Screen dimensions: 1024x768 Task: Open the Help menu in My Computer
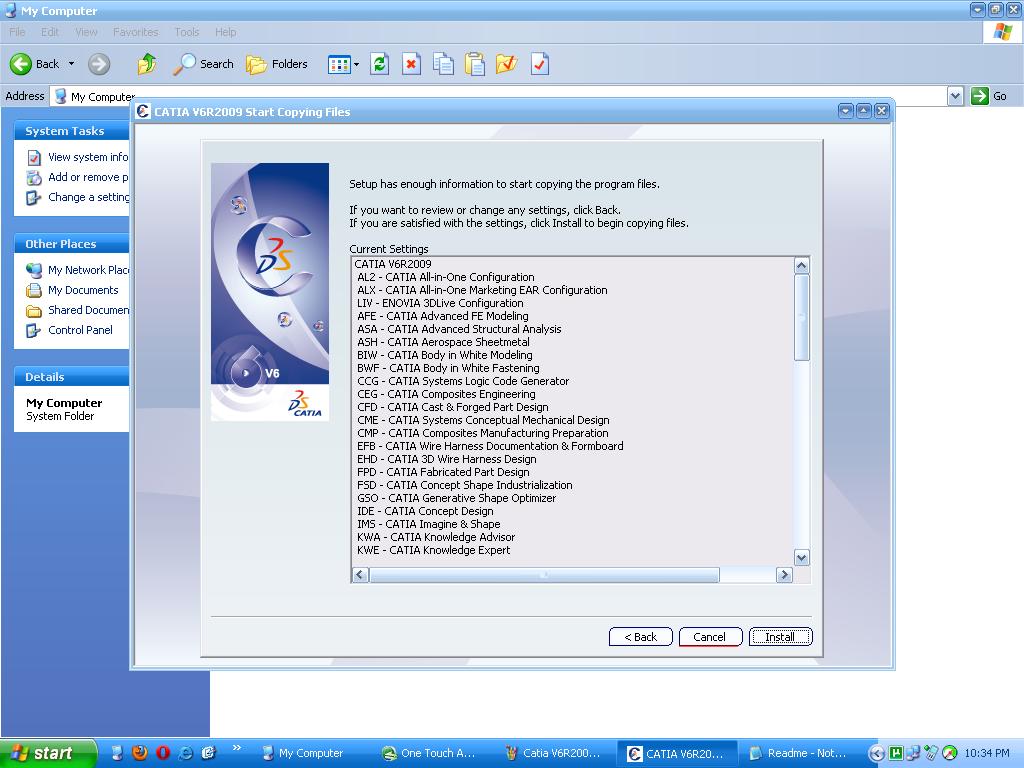226,32
